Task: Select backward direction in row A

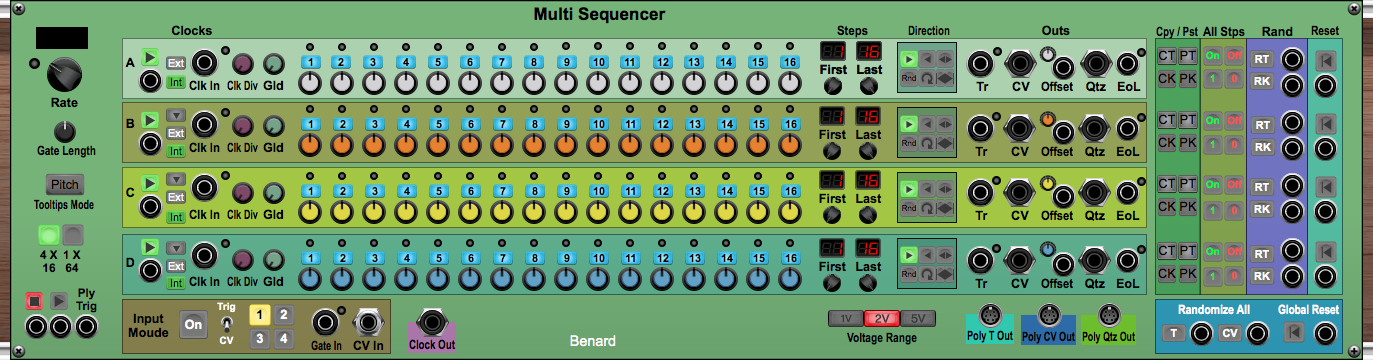Action: coord(927,58)
